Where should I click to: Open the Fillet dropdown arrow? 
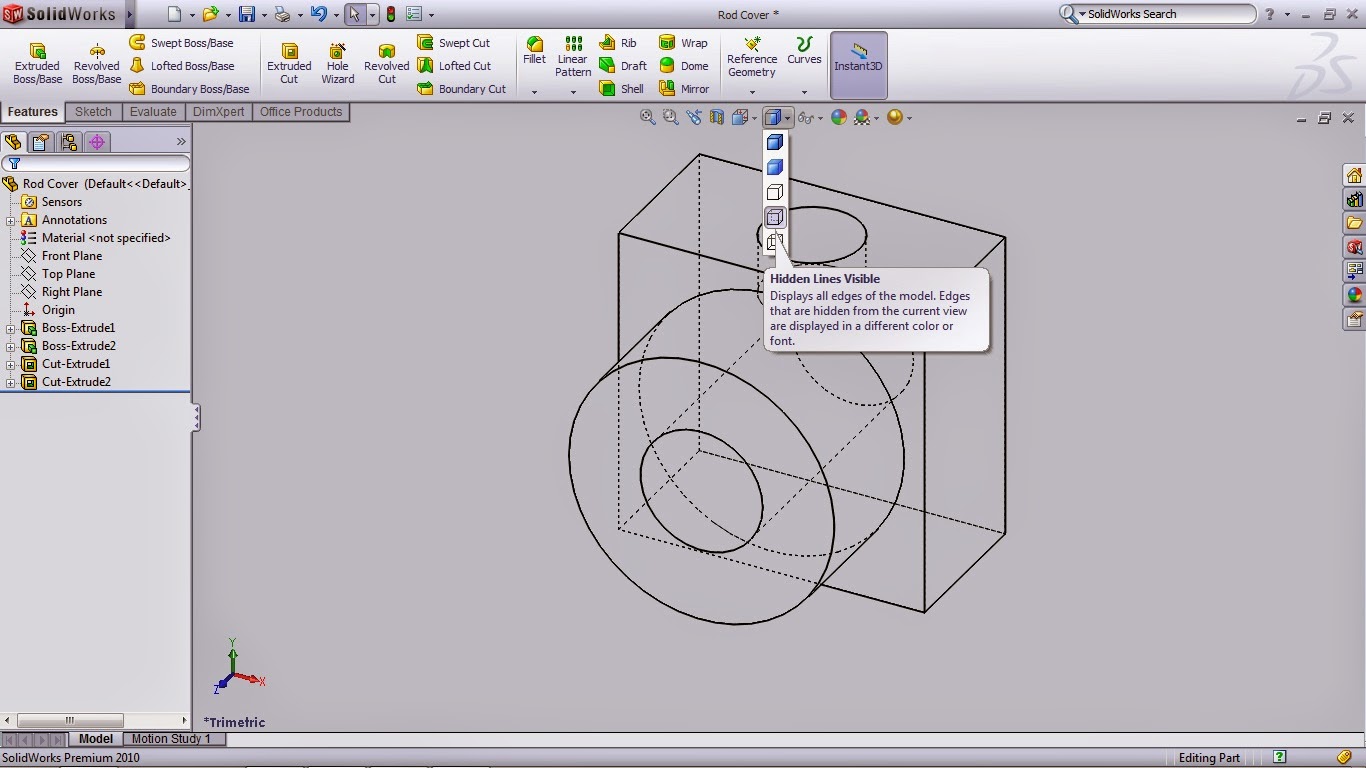click(535, 92)
